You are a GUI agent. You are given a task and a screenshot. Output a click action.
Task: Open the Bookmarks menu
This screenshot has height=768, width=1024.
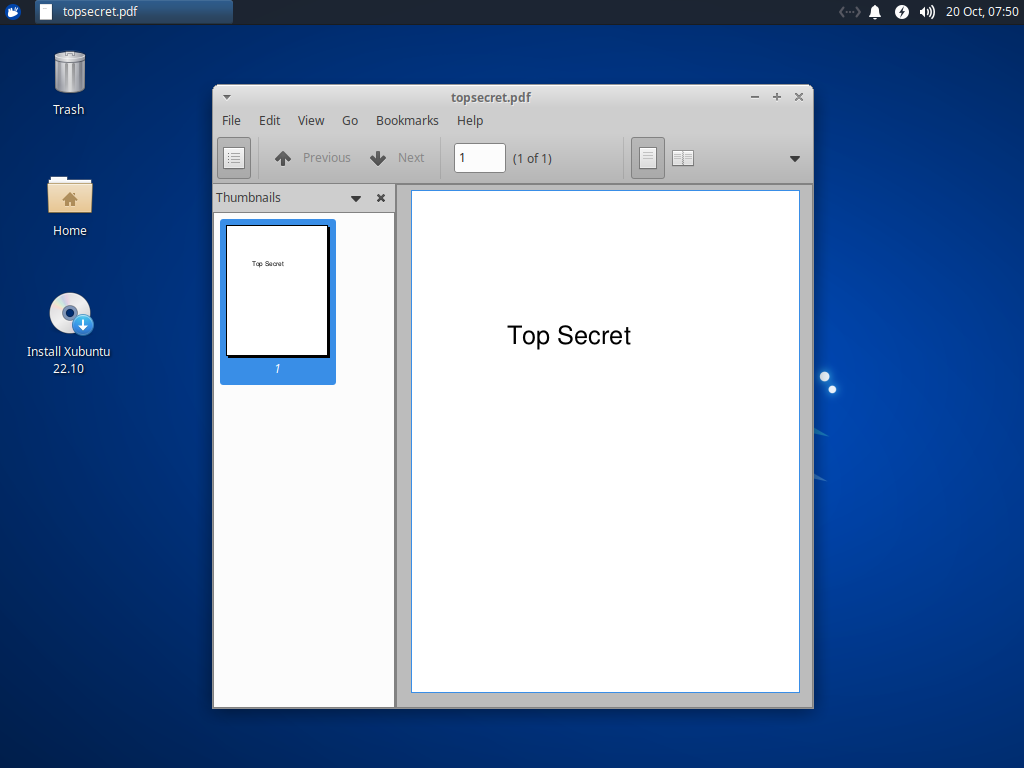tap(407, 120)
